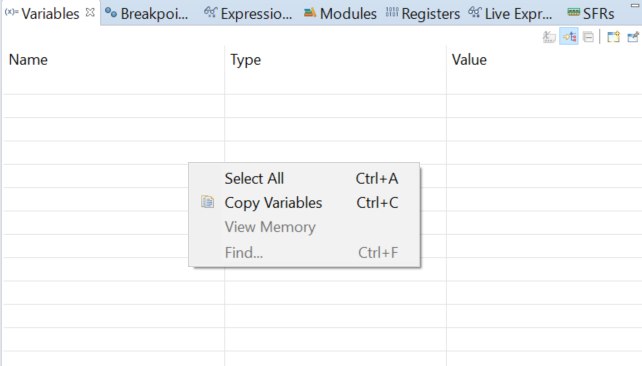Screen dimensions: 642x366
Task: Switch to Live Expressions tab
Action: (x=510, y=14)
